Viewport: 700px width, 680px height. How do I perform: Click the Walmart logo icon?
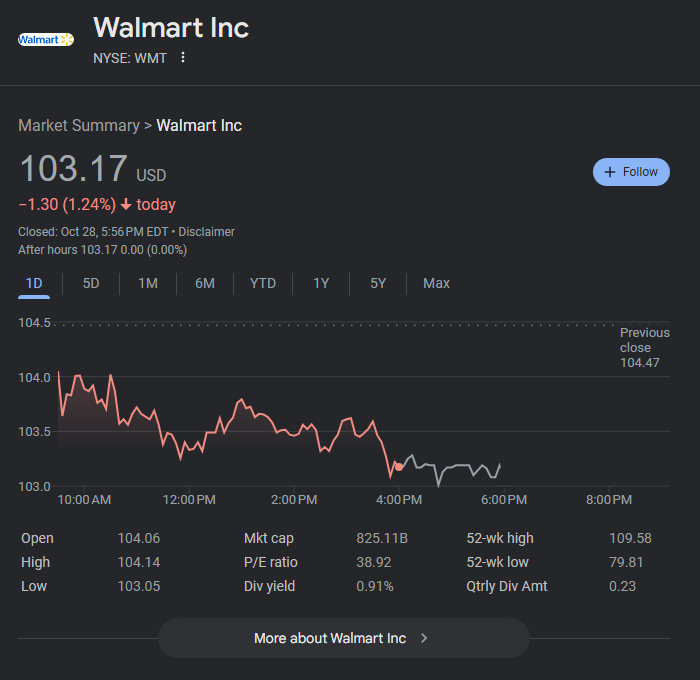(x=46, y=39)
